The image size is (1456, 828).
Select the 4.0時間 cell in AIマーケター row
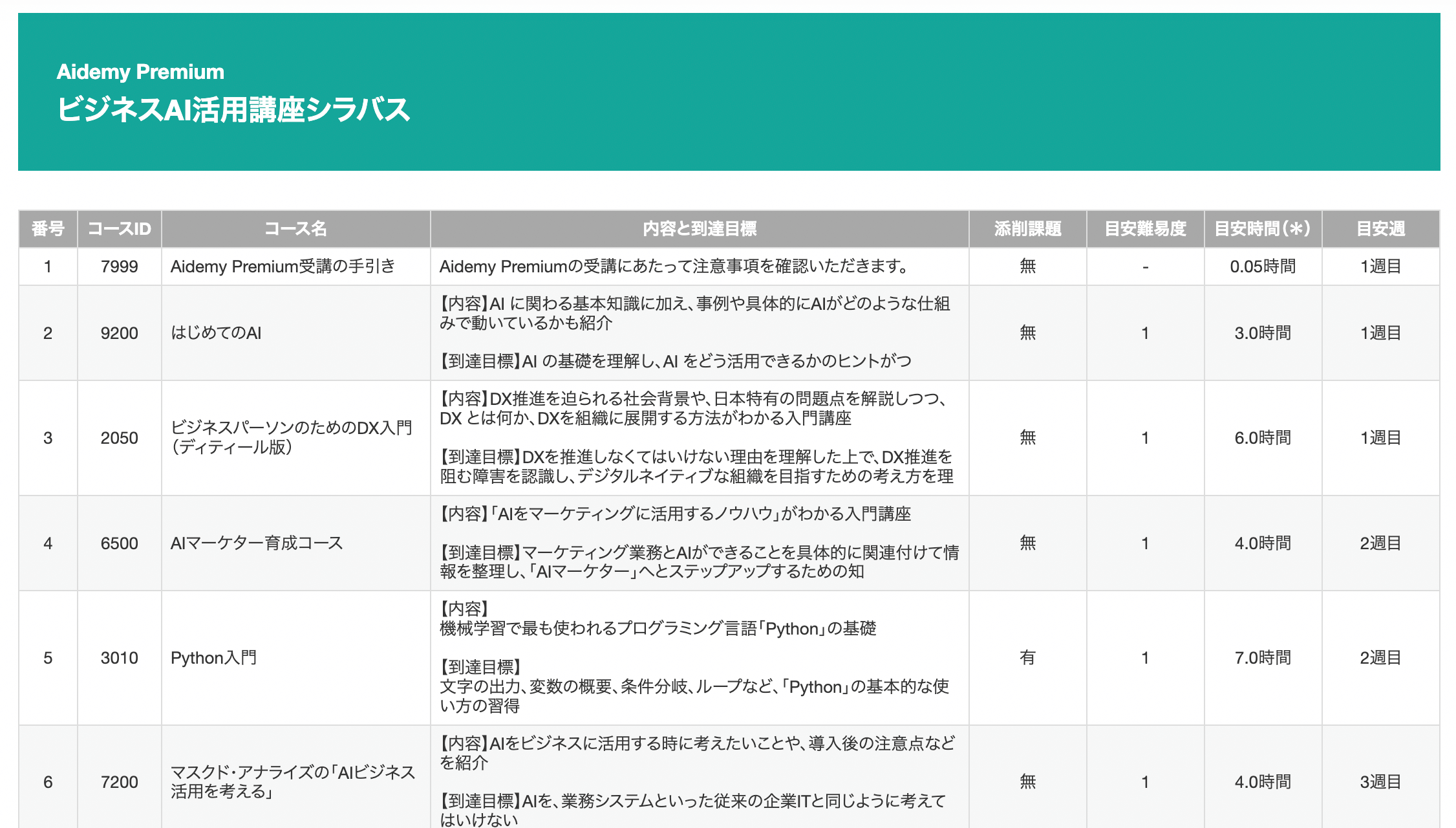tap(1263, 543)
